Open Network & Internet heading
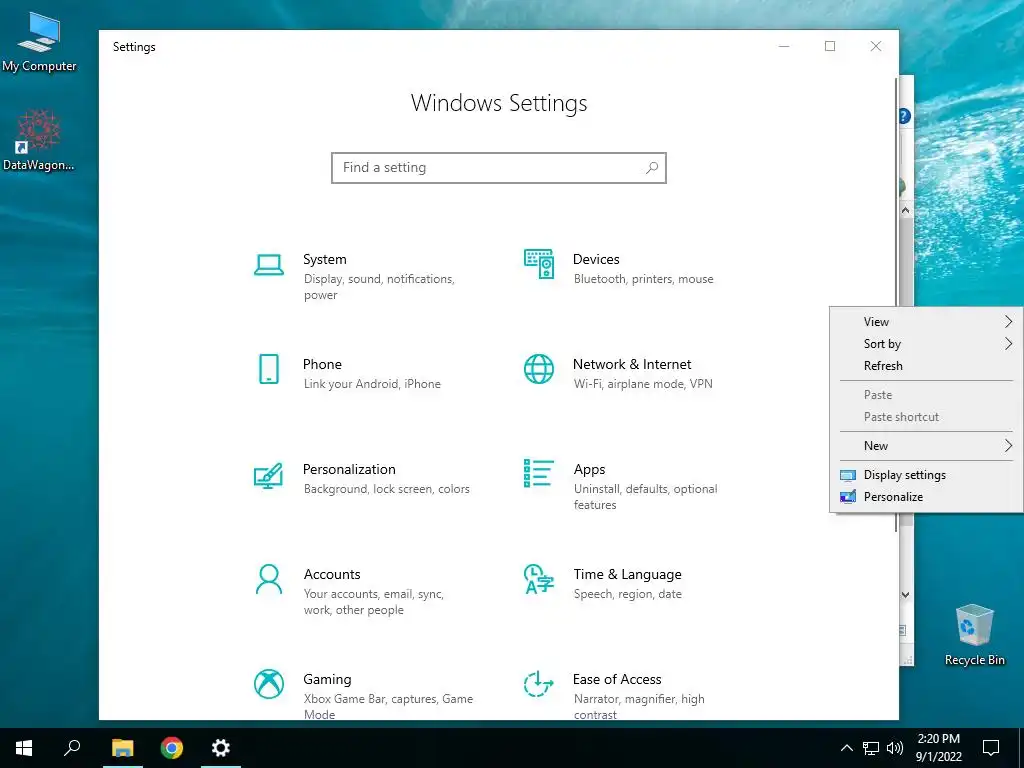The height and width of the screenshot is (768, 1024). click(x=632, y=364)
